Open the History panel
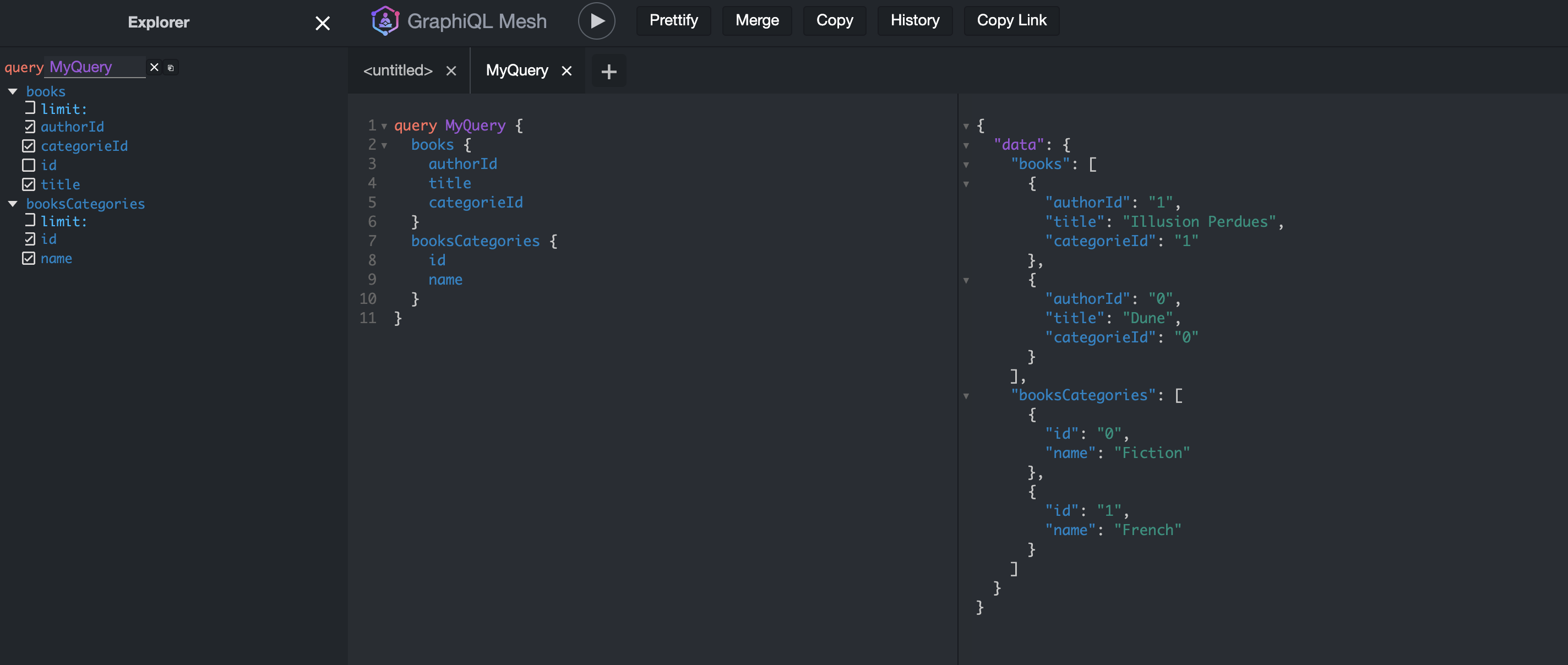The image size is (1568, 665). coord(914,20)
